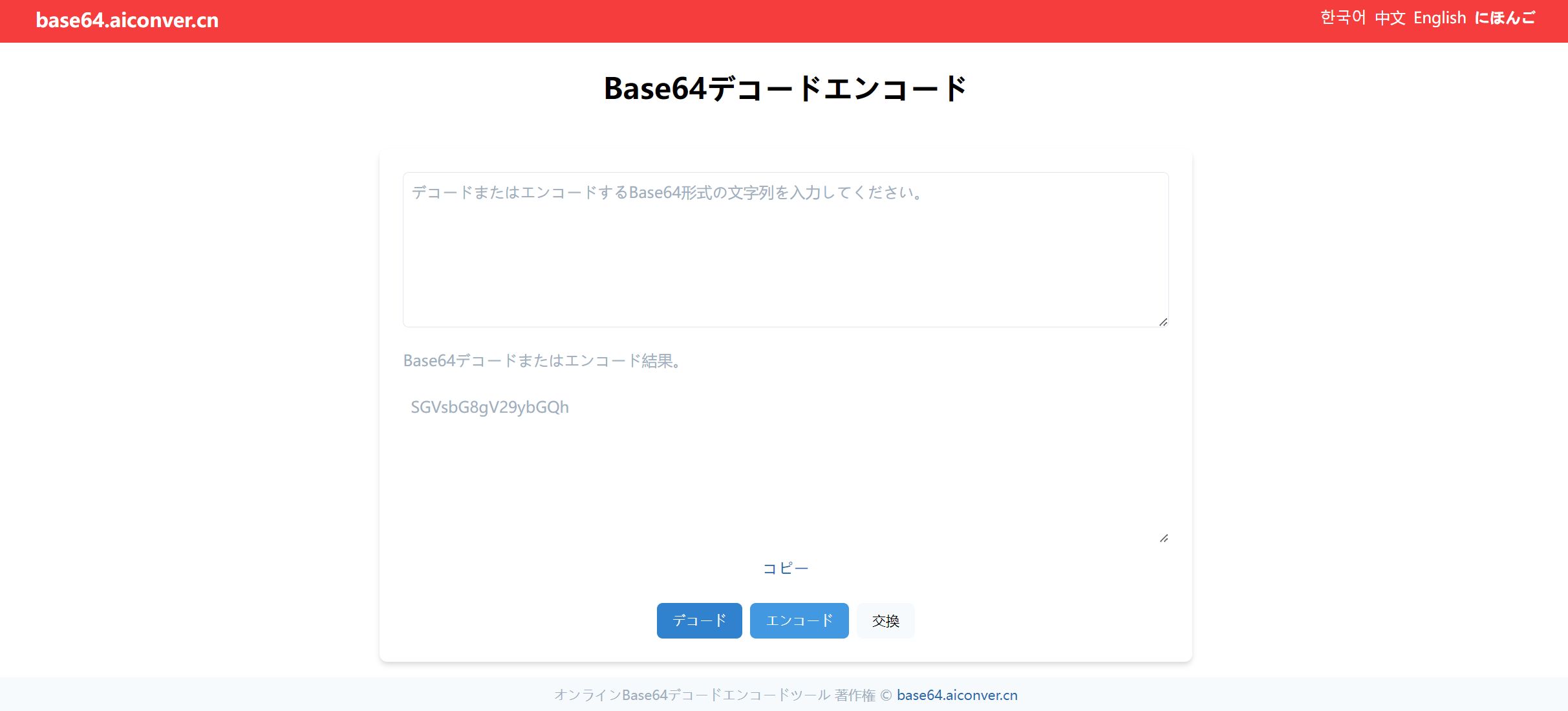Click the base64.aiconver.cn logo in the header
This screenshot has height=711, width=1568.
pyautogui.click(x=127, y=20)
